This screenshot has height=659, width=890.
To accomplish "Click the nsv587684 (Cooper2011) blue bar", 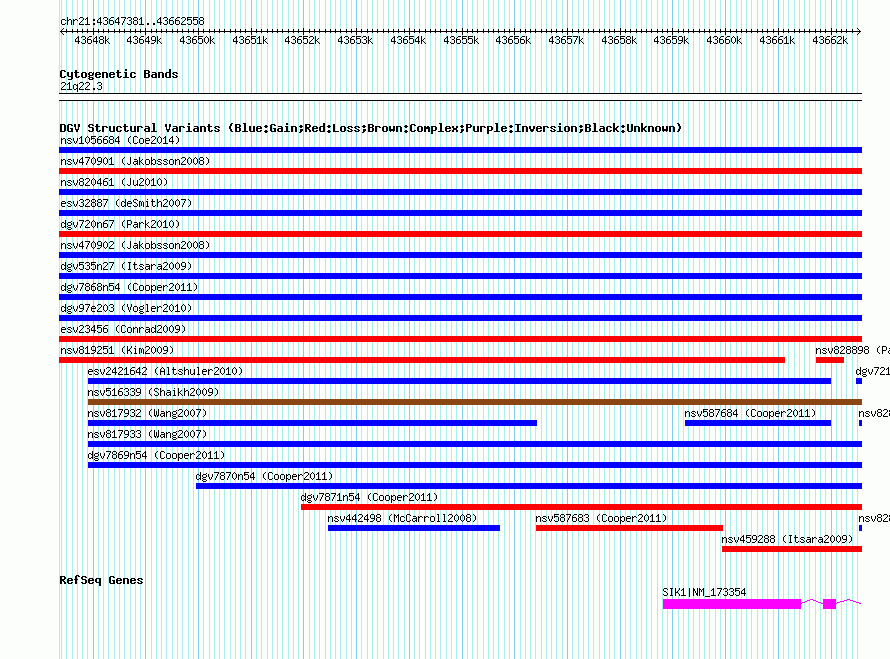I will point(758,423).
